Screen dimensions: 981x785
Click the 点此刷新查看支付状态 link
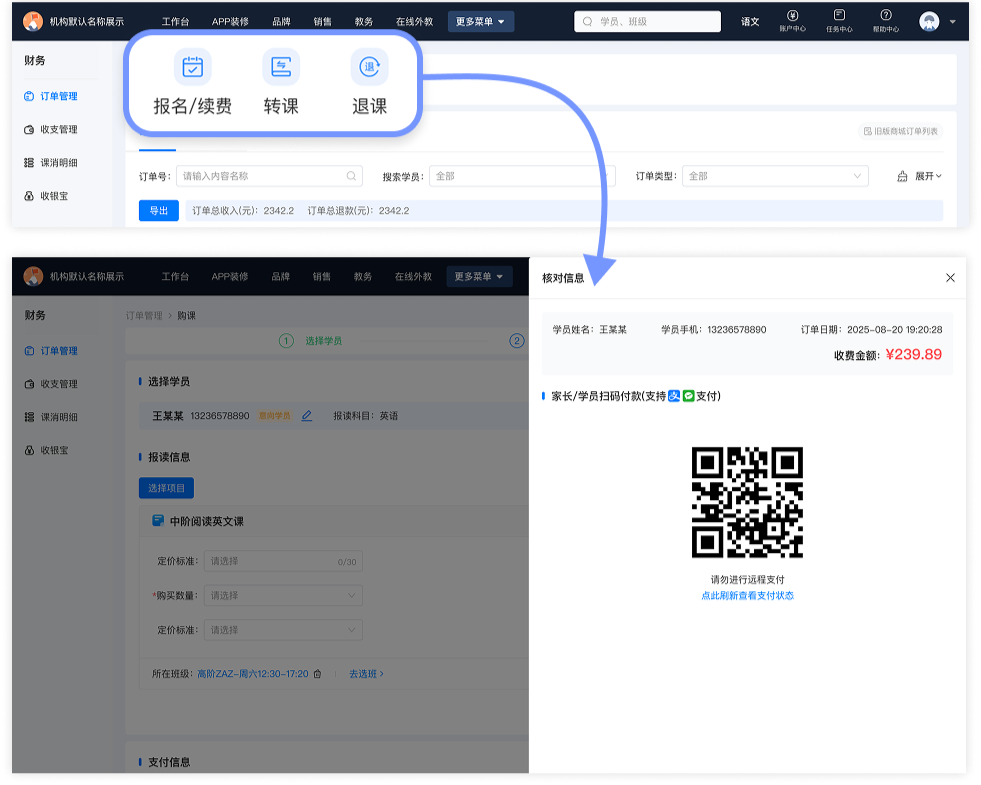[x=747, y=596]
